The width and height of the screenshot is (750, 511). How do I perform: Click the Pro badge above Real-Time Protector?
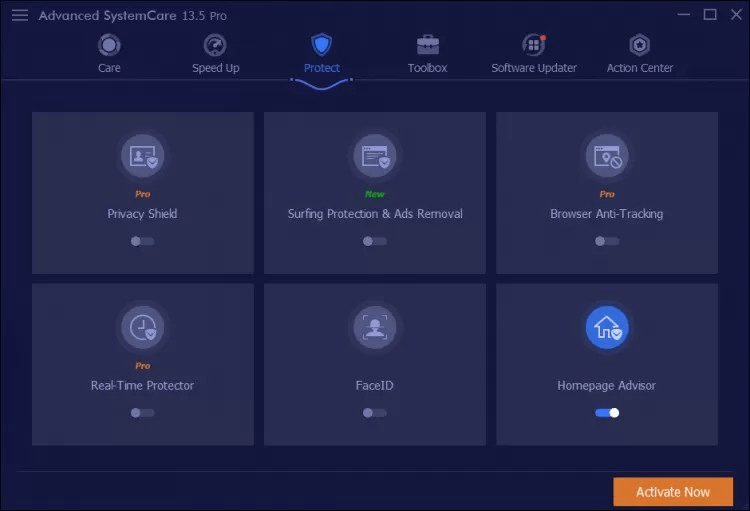click(143, 366)
